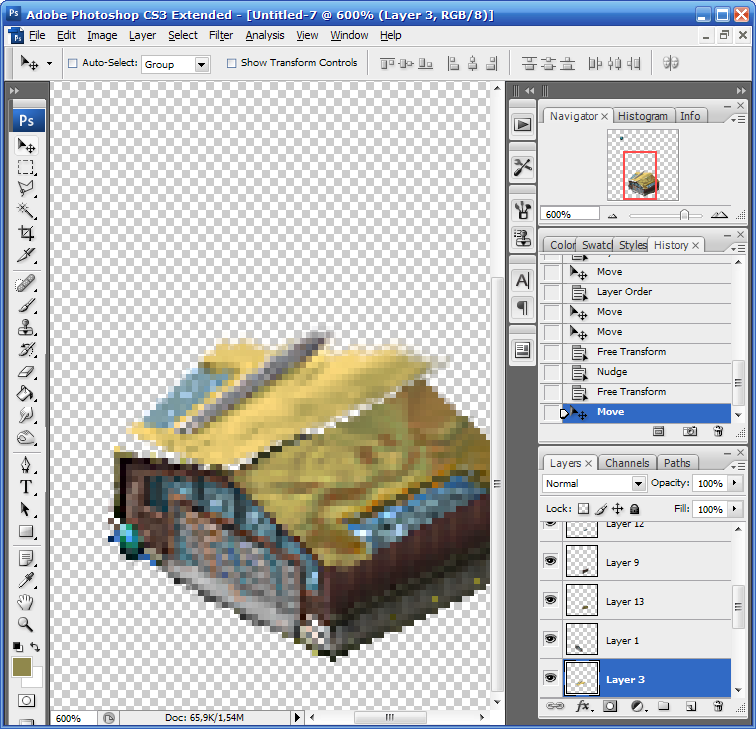Select the Crop tool
756x729 pixels.
tap(26, 233)
